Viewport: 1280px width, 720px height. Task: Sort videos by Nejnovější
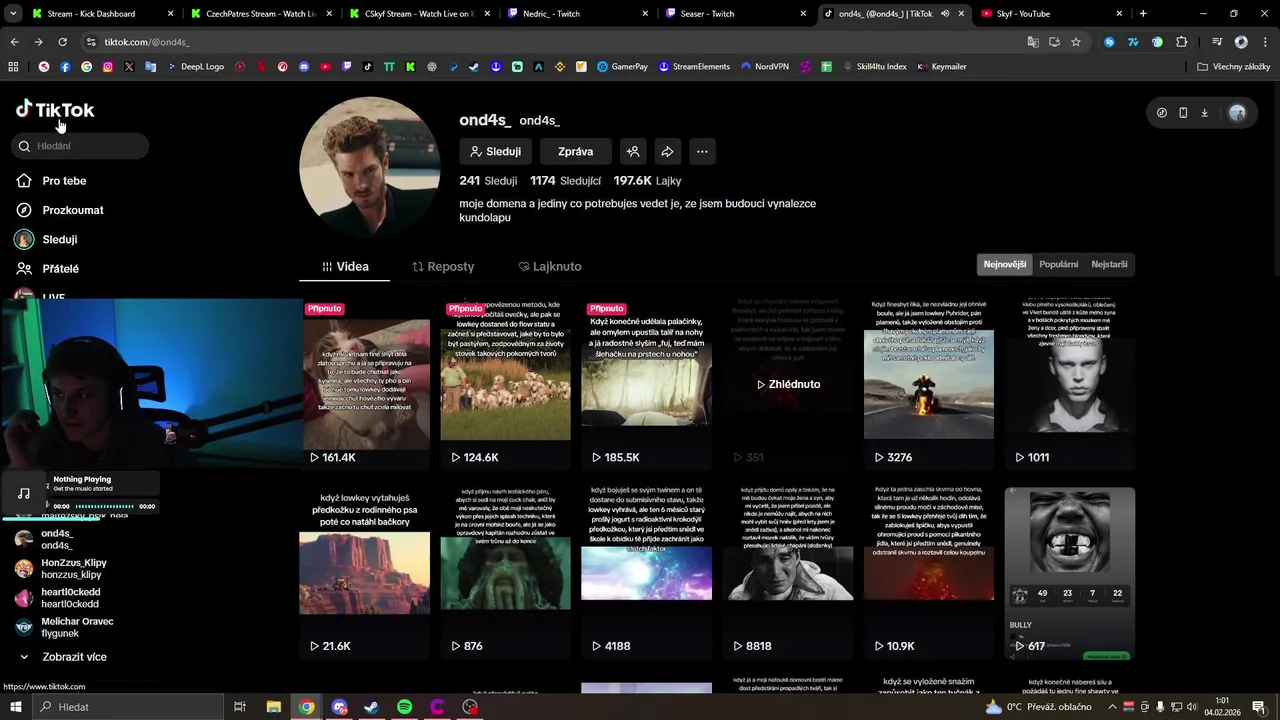(1005, 264)
